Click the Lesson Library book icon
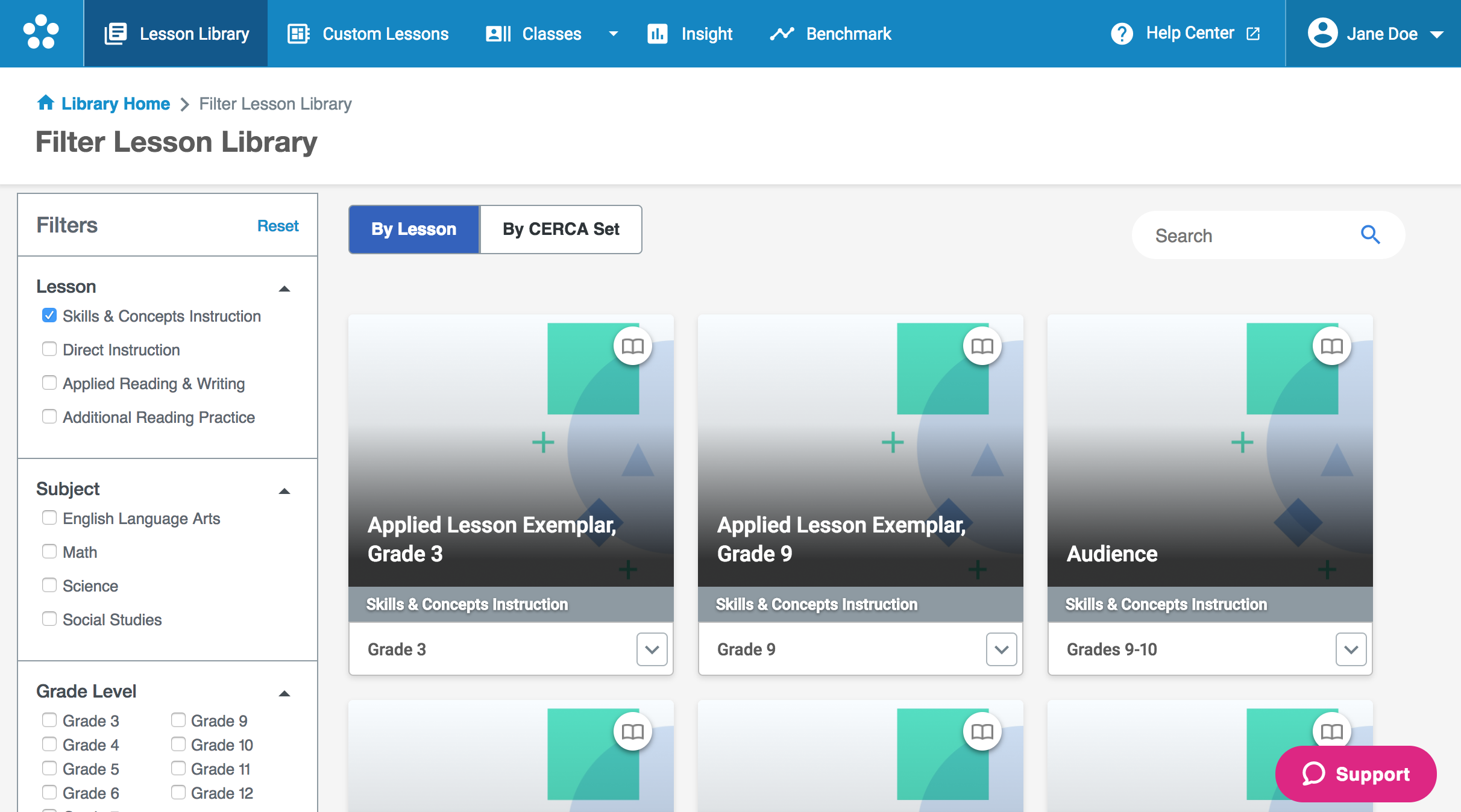 [116, 34]
